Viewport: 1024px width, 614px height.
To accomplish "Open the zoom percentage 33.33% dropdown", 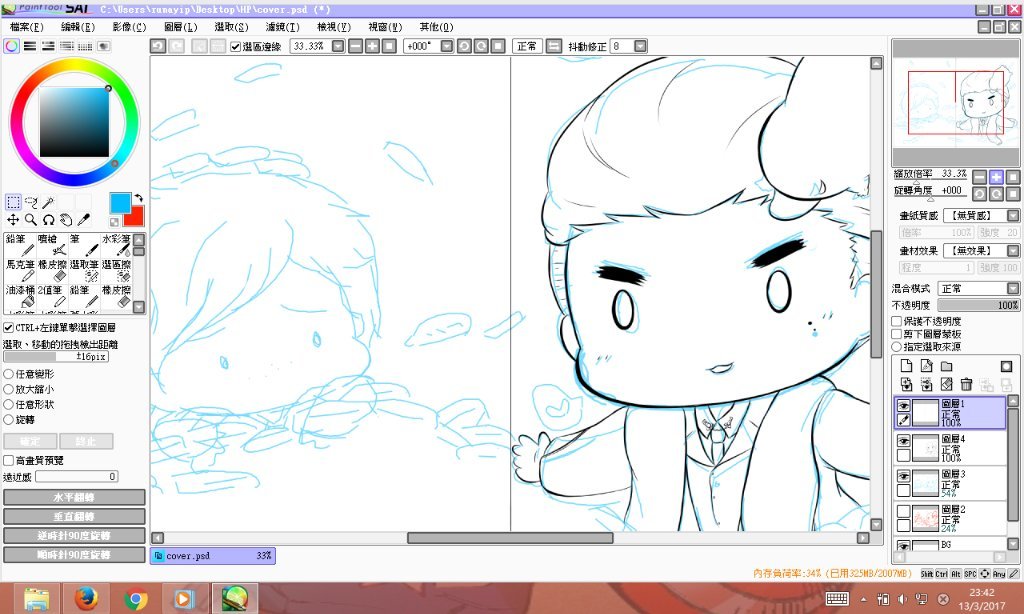I will pyautogui.click(x=338, y=46).
